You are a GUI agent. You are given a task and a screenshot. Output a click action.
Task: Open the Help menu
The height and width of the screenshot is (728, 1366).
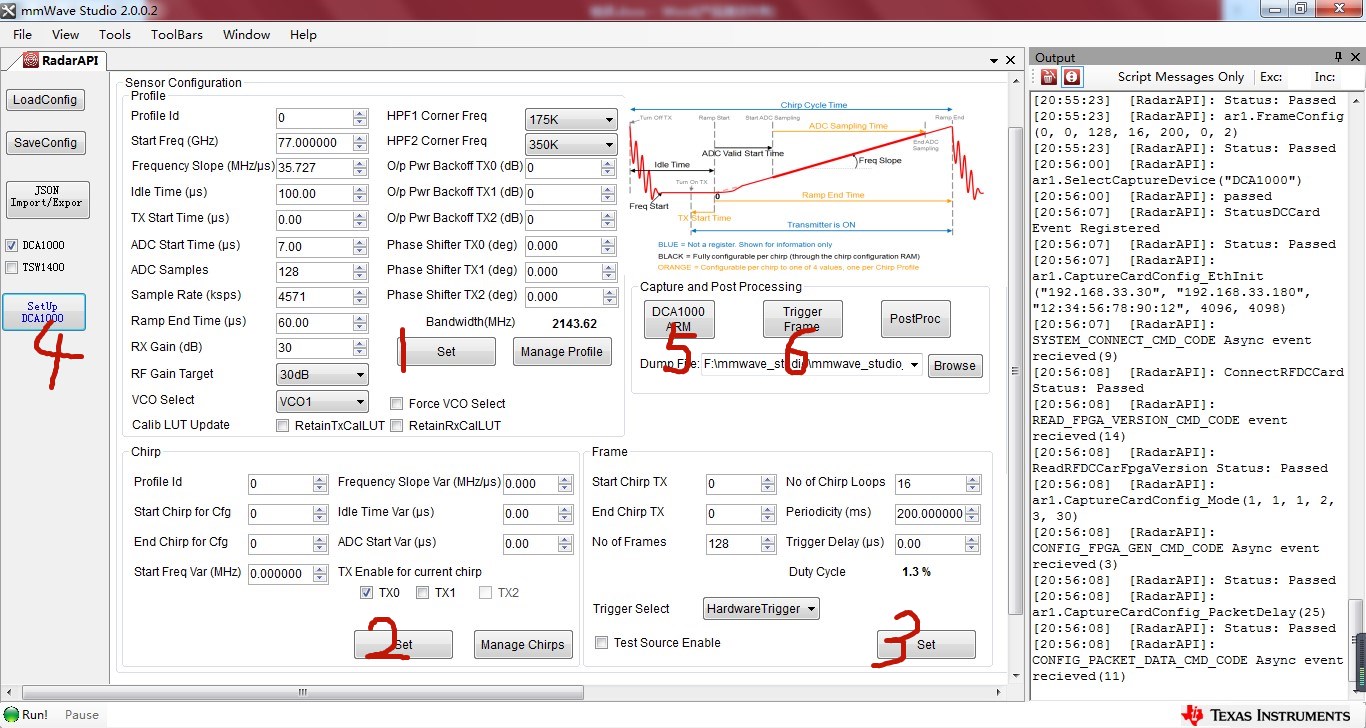(303, 34)
